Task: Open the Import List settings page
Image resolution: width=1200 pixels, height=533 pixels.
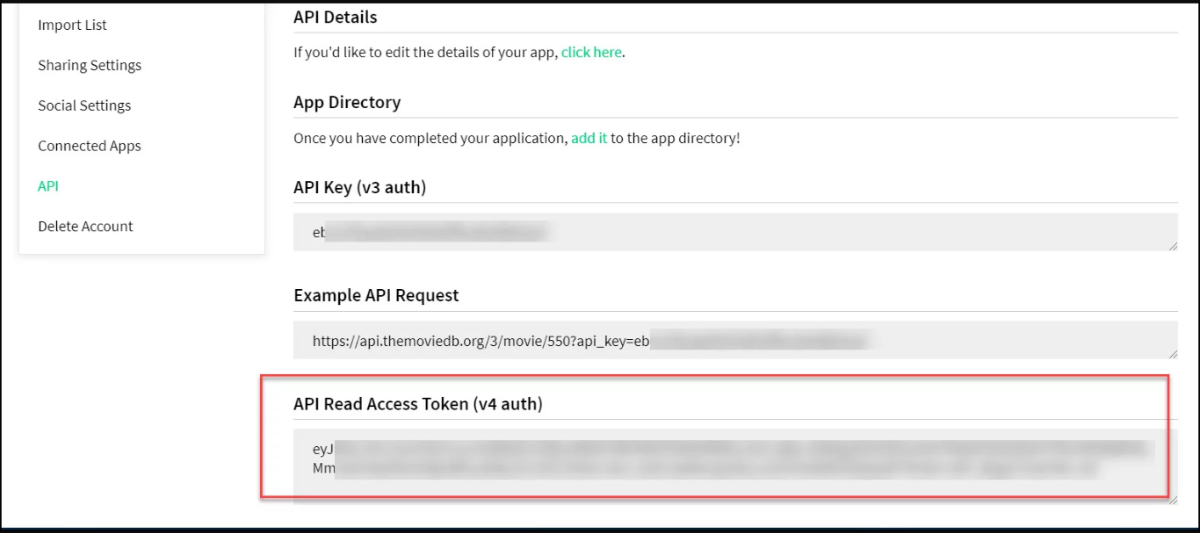Action: pyautogui.click(x=72, y=25)
